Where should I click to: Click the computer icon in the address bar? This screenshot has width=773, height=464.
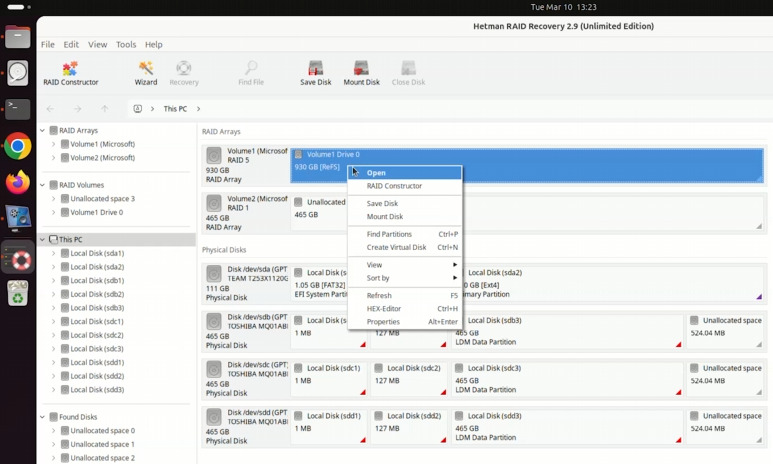point(138,108)
